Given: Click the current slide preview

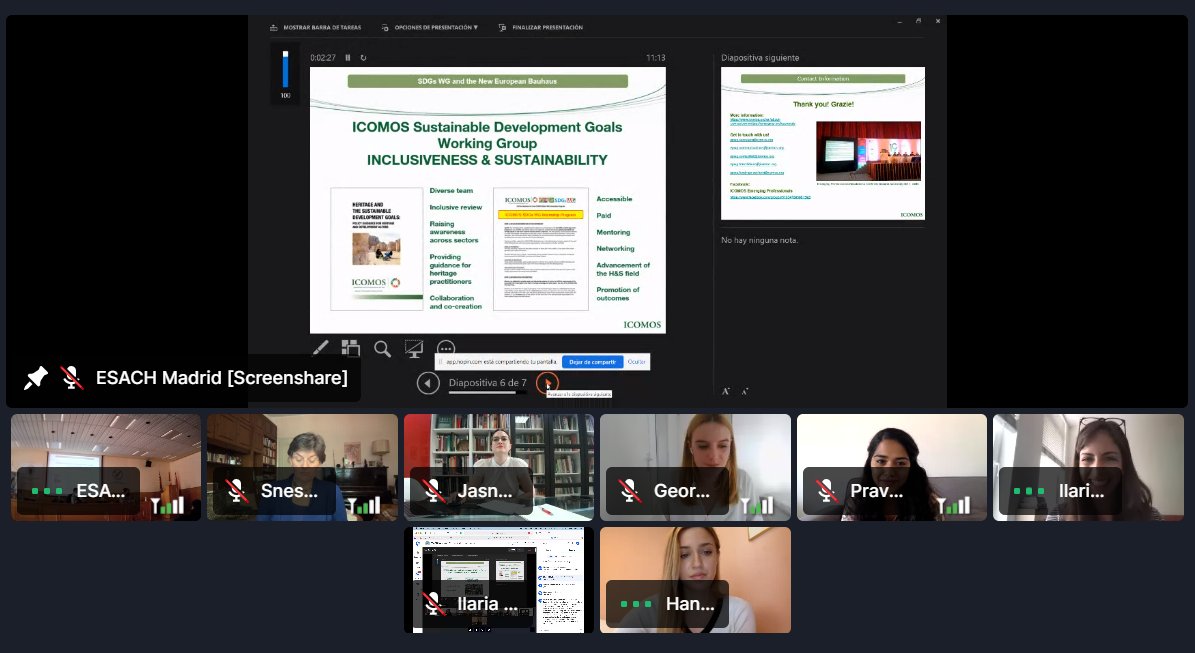Looking at the screenshot, I should pyautogui.click(x=488, y=200).
